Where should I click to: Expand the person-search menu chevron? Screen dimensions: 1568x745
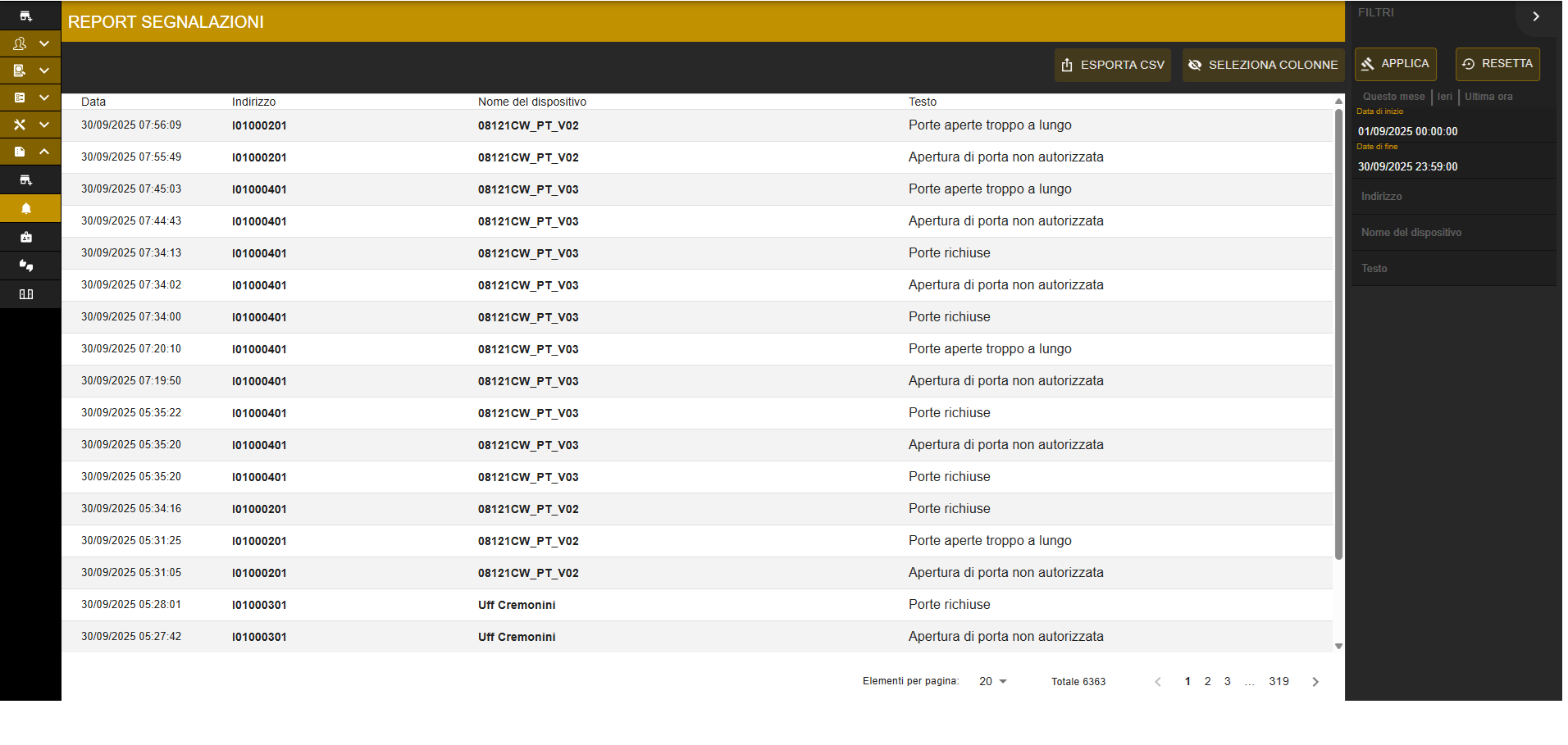tap(44, 70)
